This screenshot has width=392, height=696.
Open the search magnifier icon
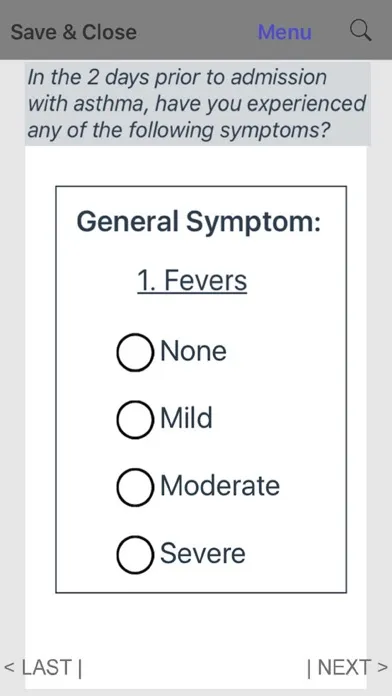pyautogui.click(x=360, y=31)
